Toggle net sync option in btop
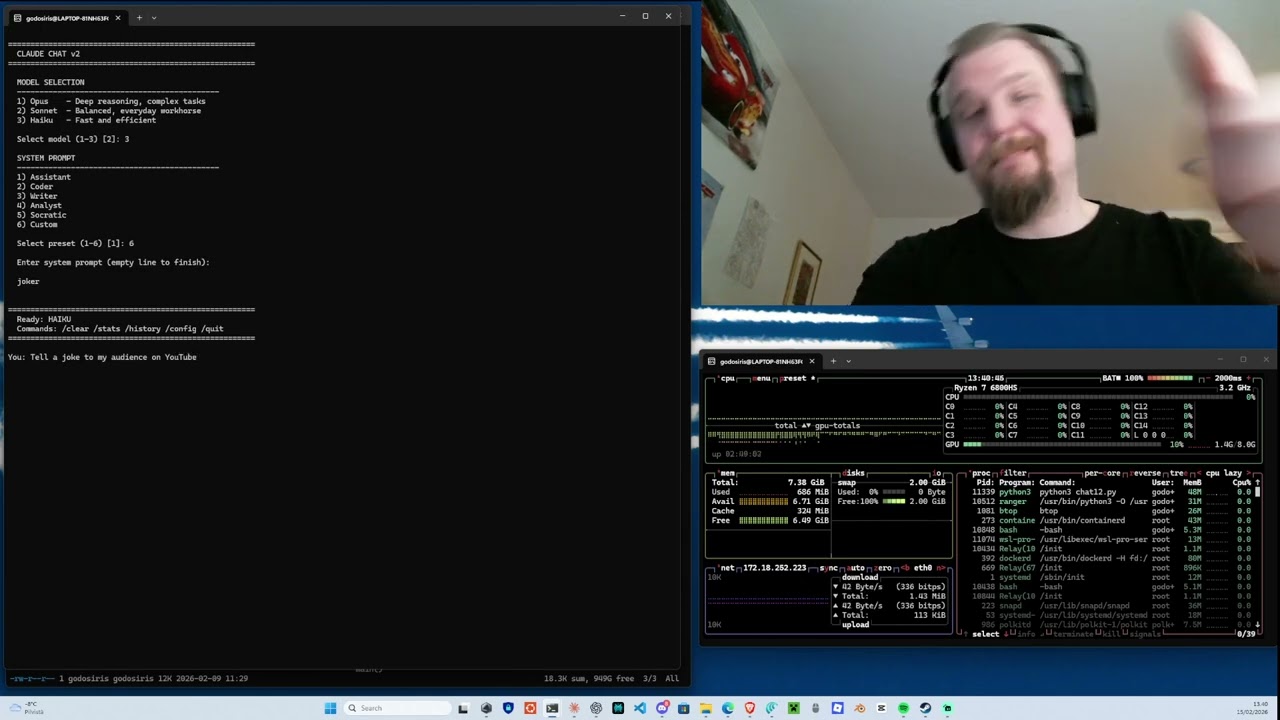1280x720 pixels. pyautogui.click(x=829, y=568)
